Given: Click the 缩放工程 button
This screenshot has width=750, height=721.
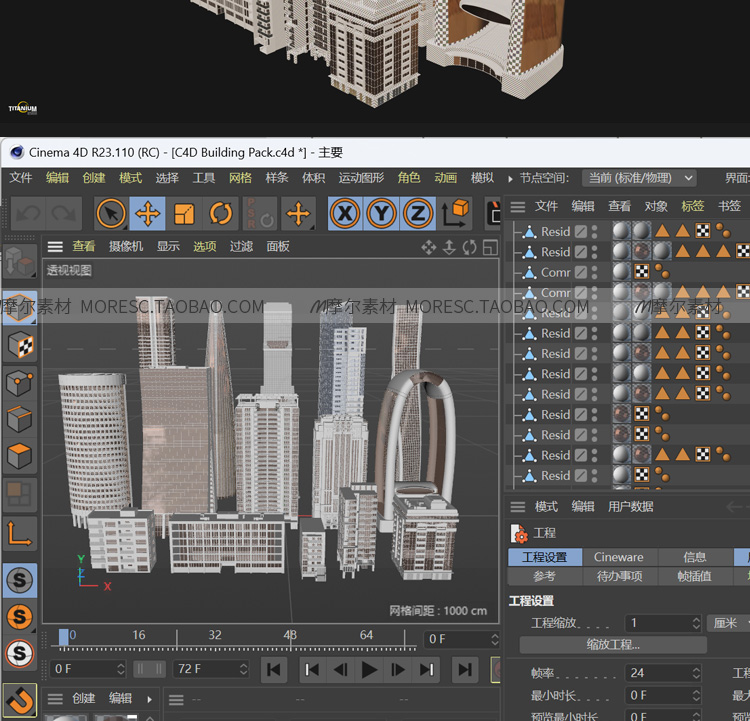Looking at the screenshot, I should 613,645.
